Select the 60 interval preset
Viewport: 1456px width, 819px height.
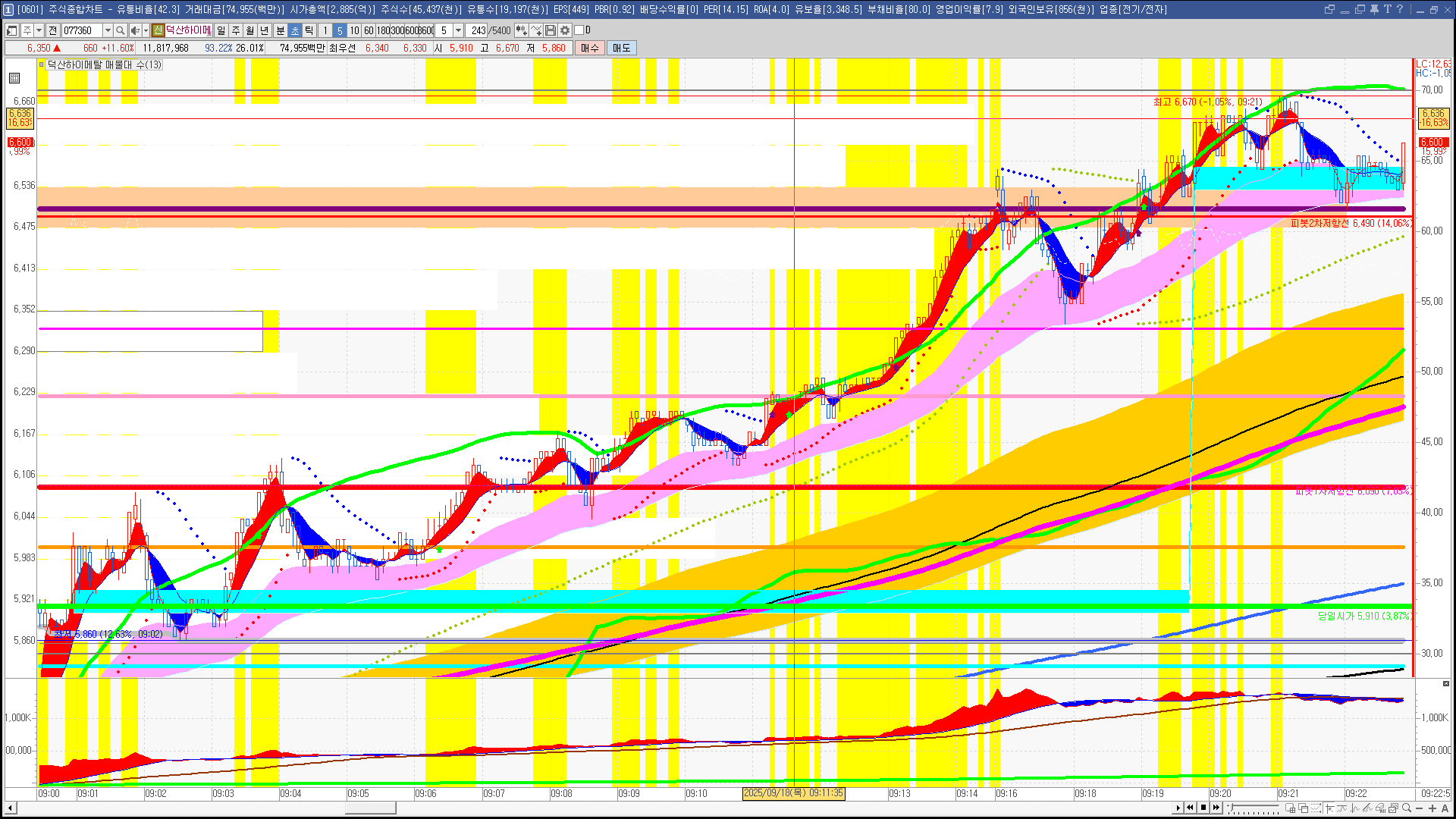coord(369,30)
